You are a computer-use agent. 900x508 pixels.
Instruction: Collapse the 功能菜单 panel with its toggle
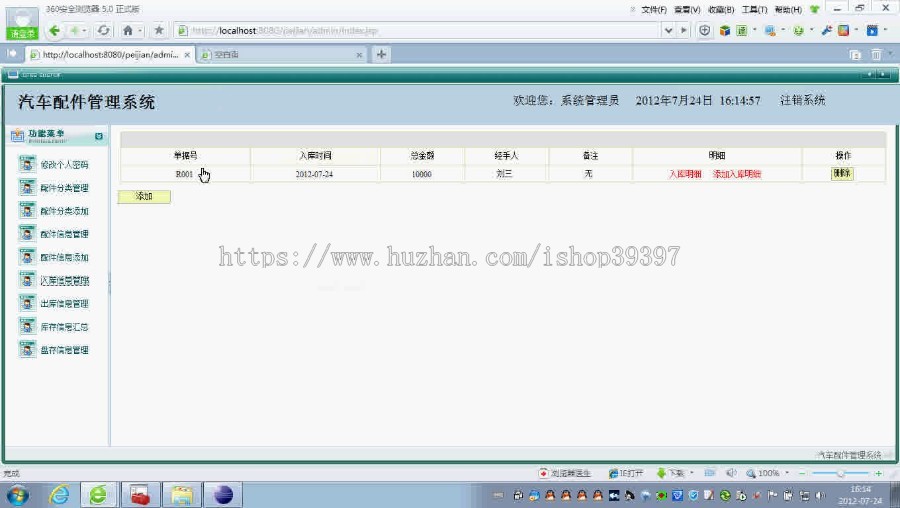[x=99, y=136]
